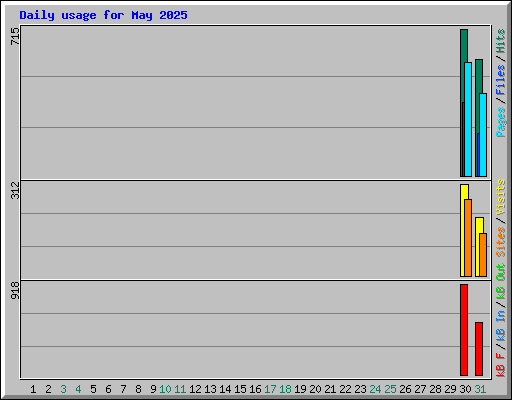The width and height of the screenshot is (512, 400).
Task: Click weekend day 18 on the x-axis
Action: [x=285, y=389]
